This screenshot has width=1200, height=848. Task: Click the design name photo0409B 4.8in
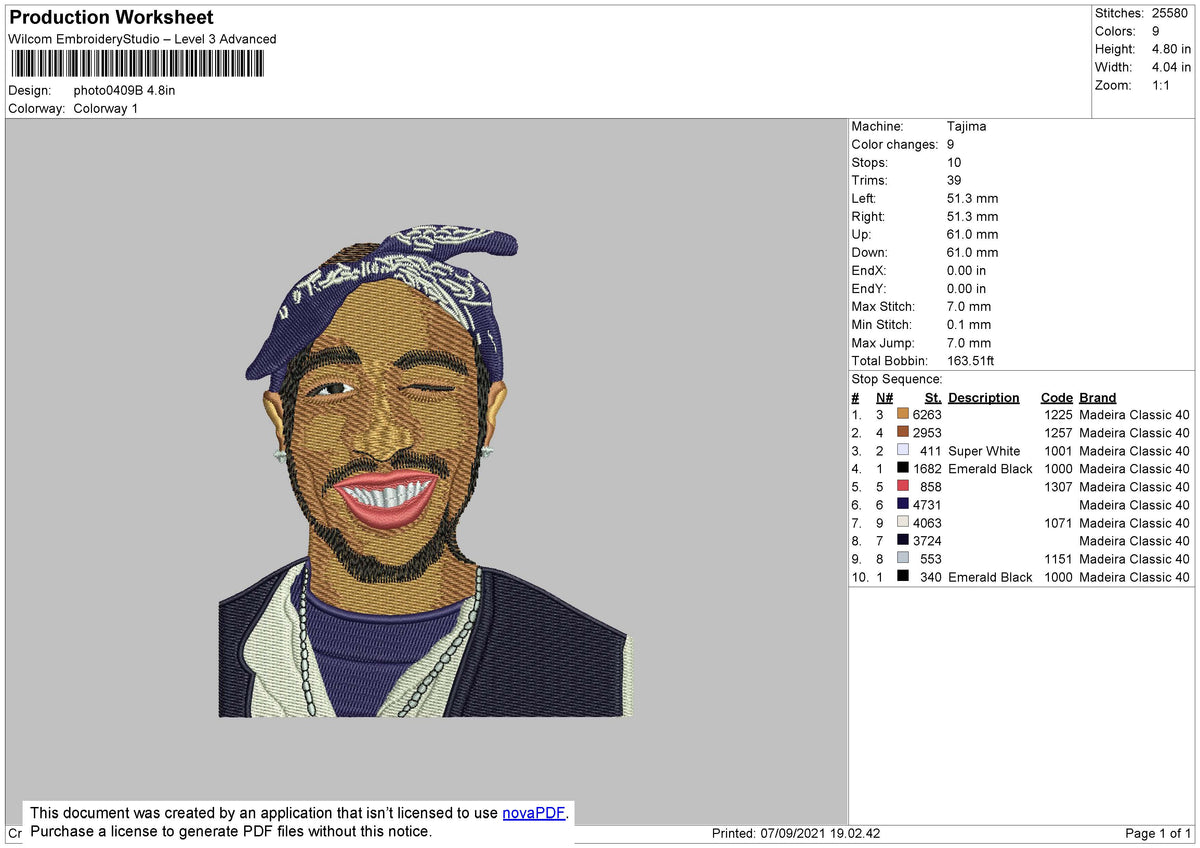pos(123,89)
